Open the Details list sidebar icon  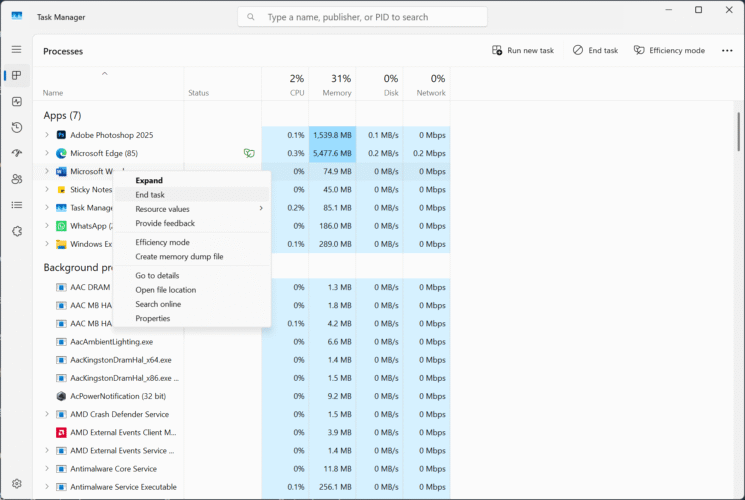[x=16, y=205]
